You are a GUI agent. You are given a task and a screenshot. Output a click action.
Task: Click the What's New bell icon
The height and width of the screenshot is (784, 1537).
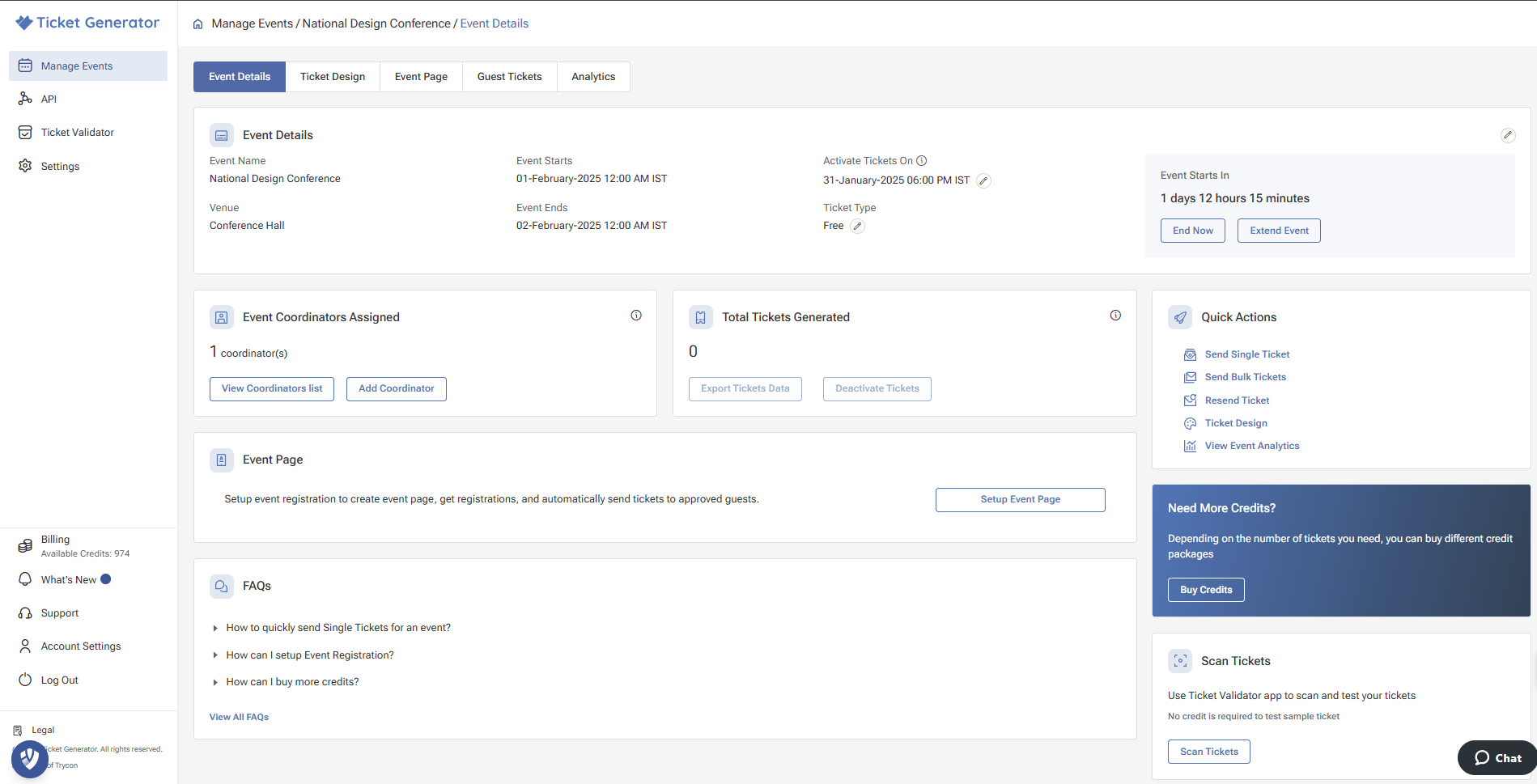25,579
